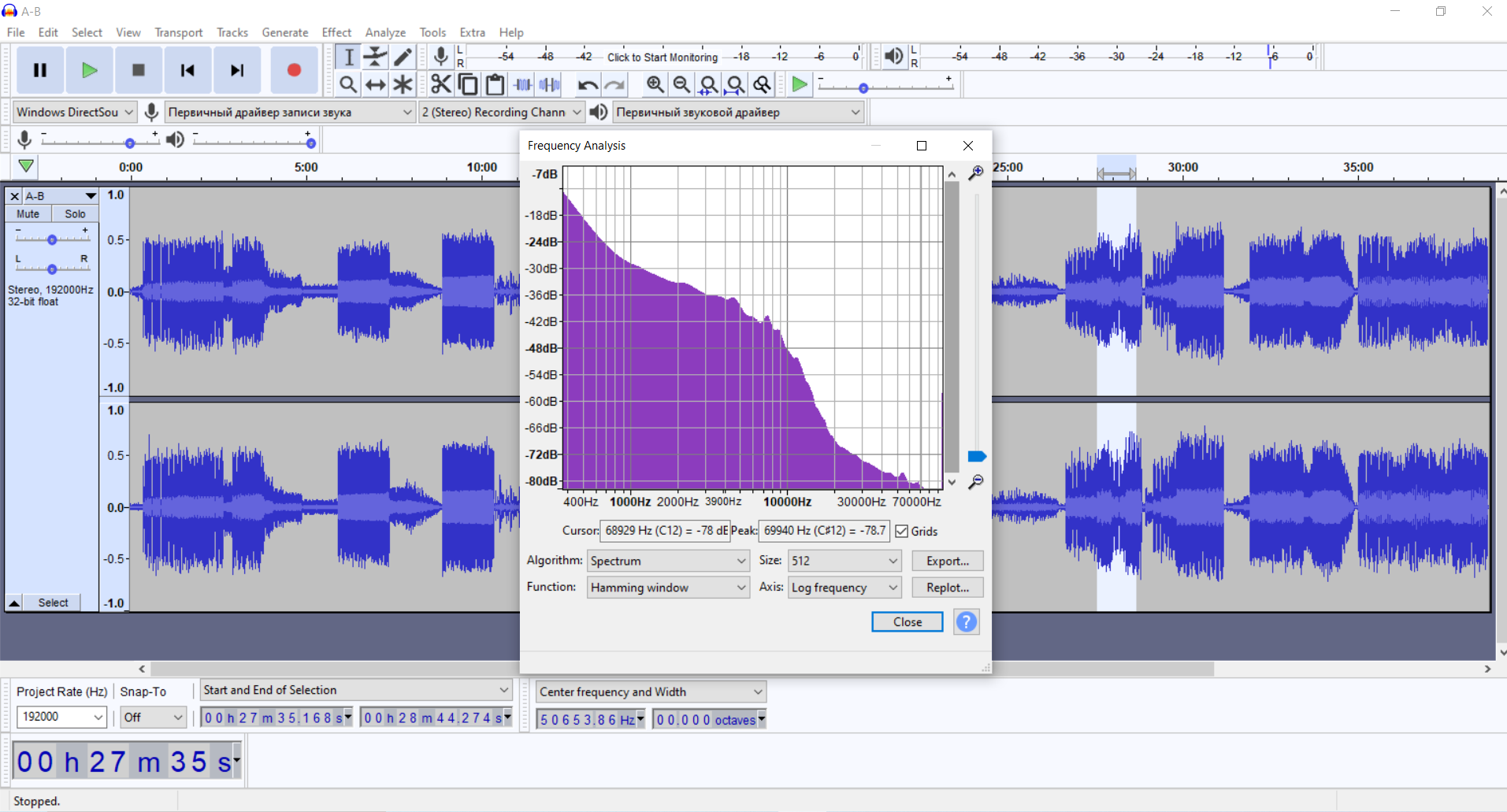Open the Project Rate 192000 dropdown
Image resolution: width=1507 pixels, height=812 pixels.
tap(61, 717)
